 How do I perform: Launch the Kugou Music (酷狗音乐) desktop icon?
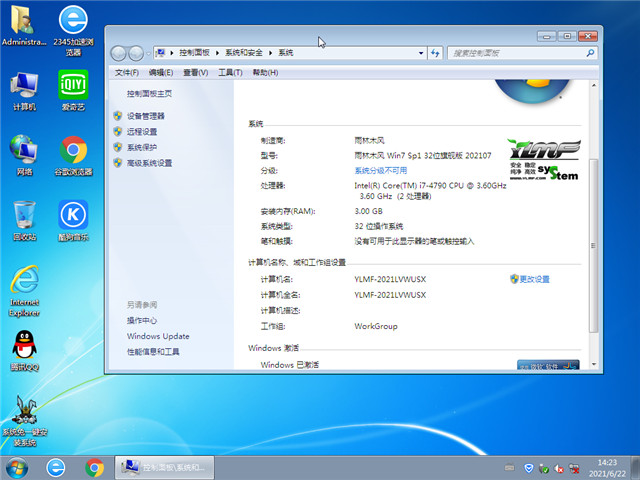(x=73, y=220)
